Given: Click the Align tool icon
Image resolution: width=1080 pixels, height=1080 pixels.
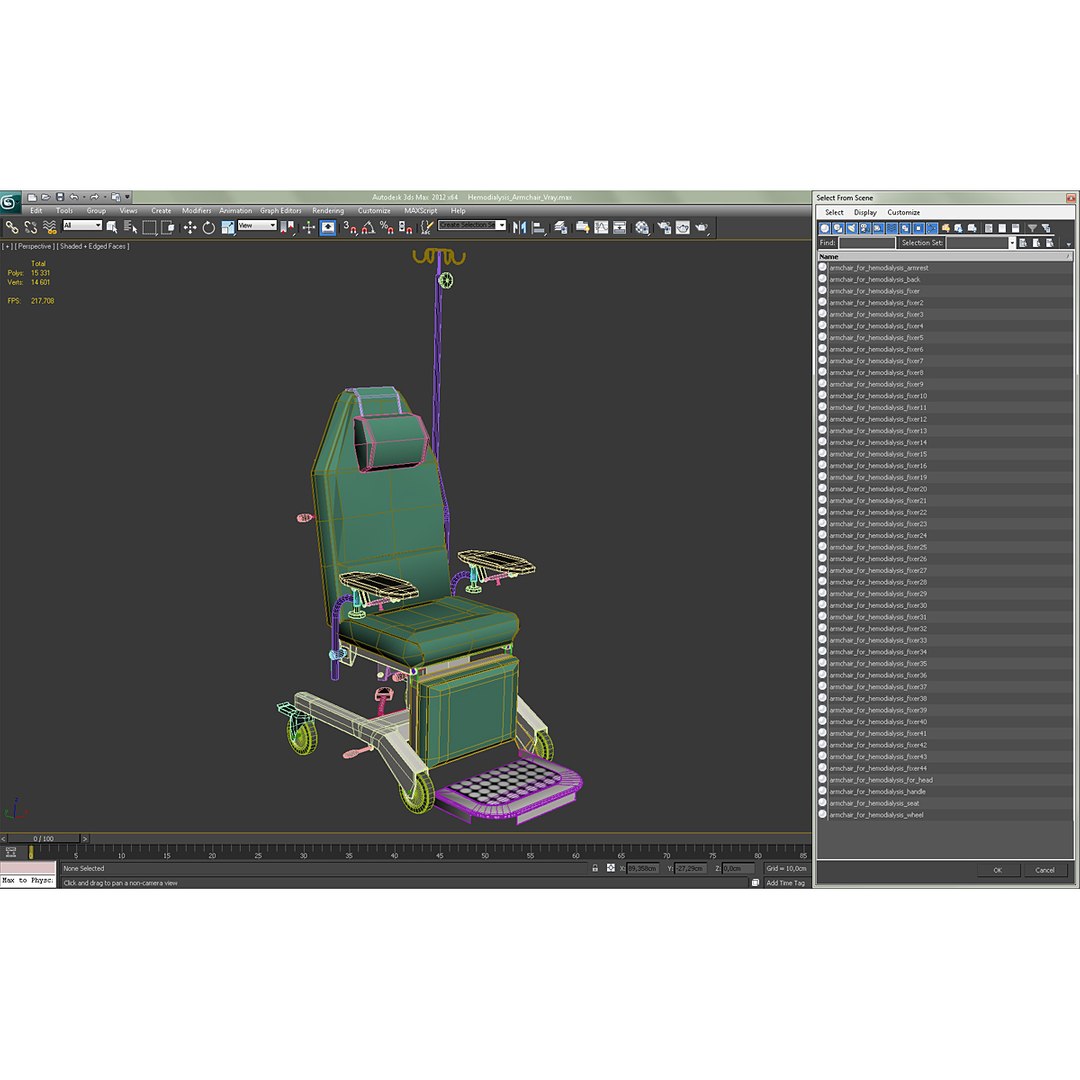Looking at the screenshot, I should click(x=539, y=227).
